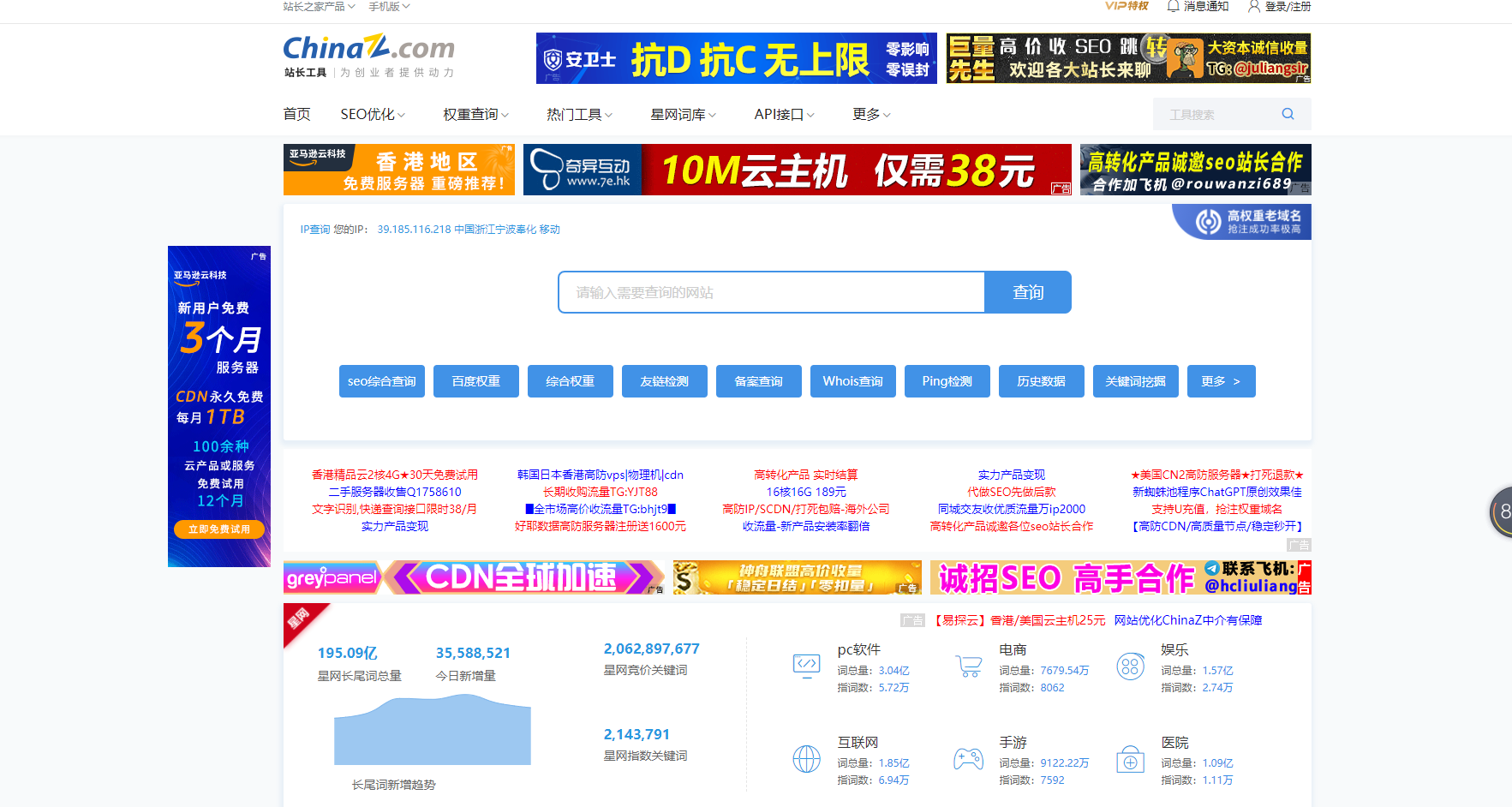
Task: Click the notification bell icon
Action: (1174, 6)
